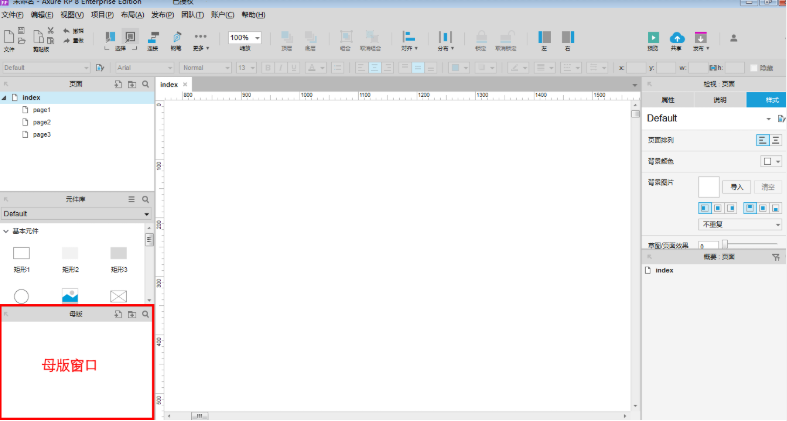787x421 pixels.
Task: Open the Libraries panel options menu icon
Action: click(132, 199)
